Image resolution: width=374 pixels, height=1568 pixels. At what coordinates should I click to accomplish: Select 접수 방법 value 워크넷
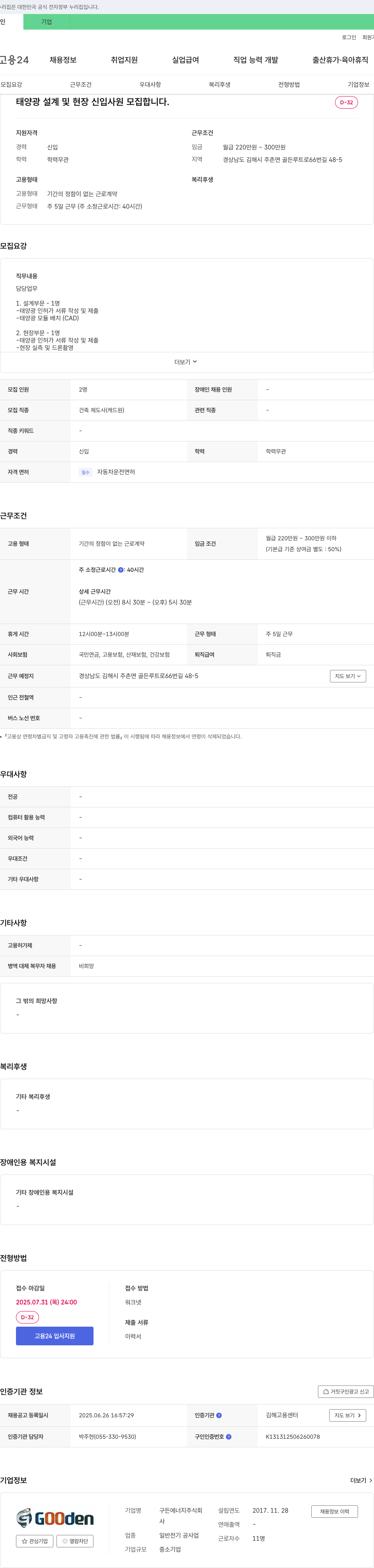tap(133, 1302)
